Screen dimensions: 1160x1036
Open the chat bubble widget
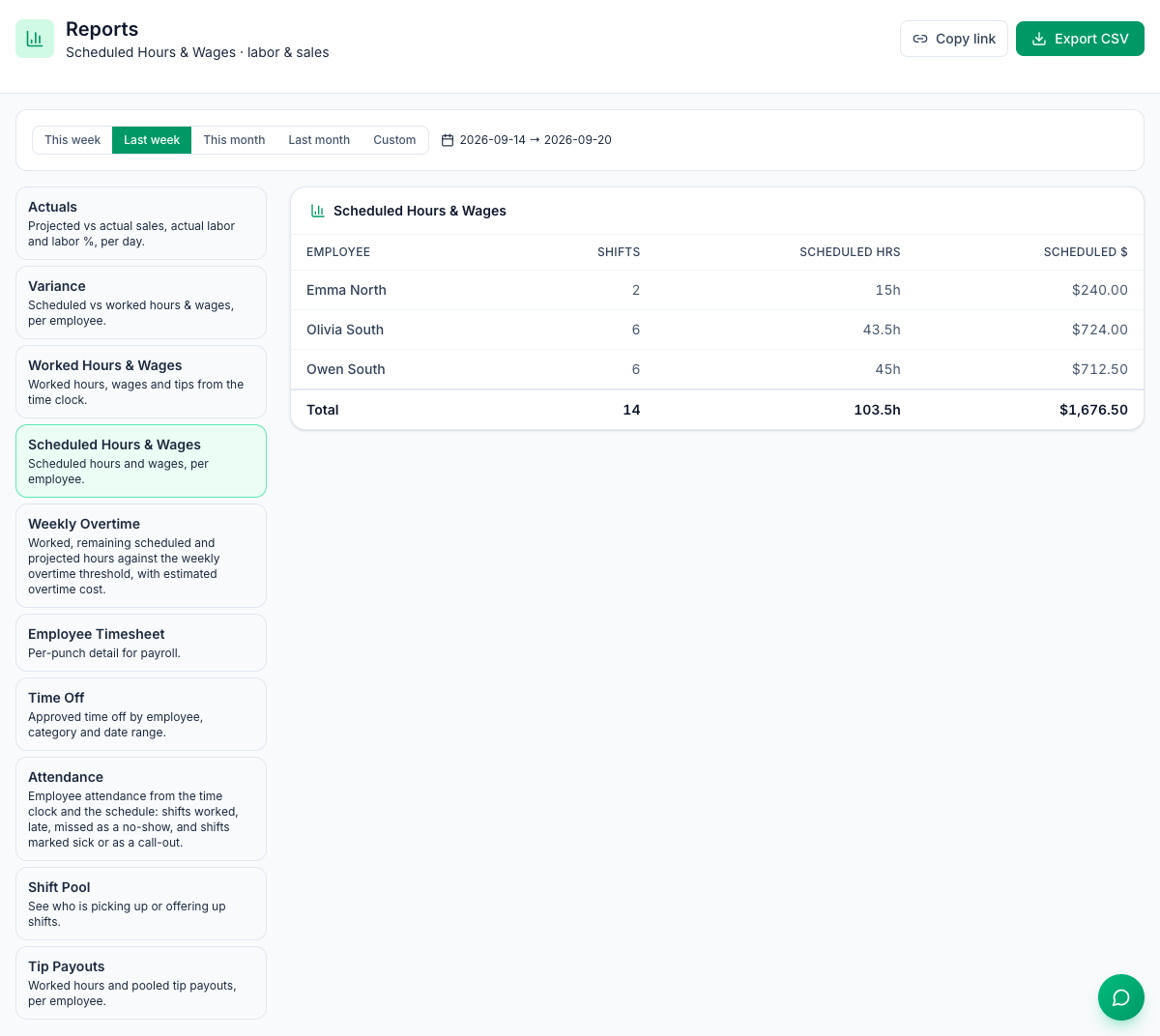[1121, 997]
